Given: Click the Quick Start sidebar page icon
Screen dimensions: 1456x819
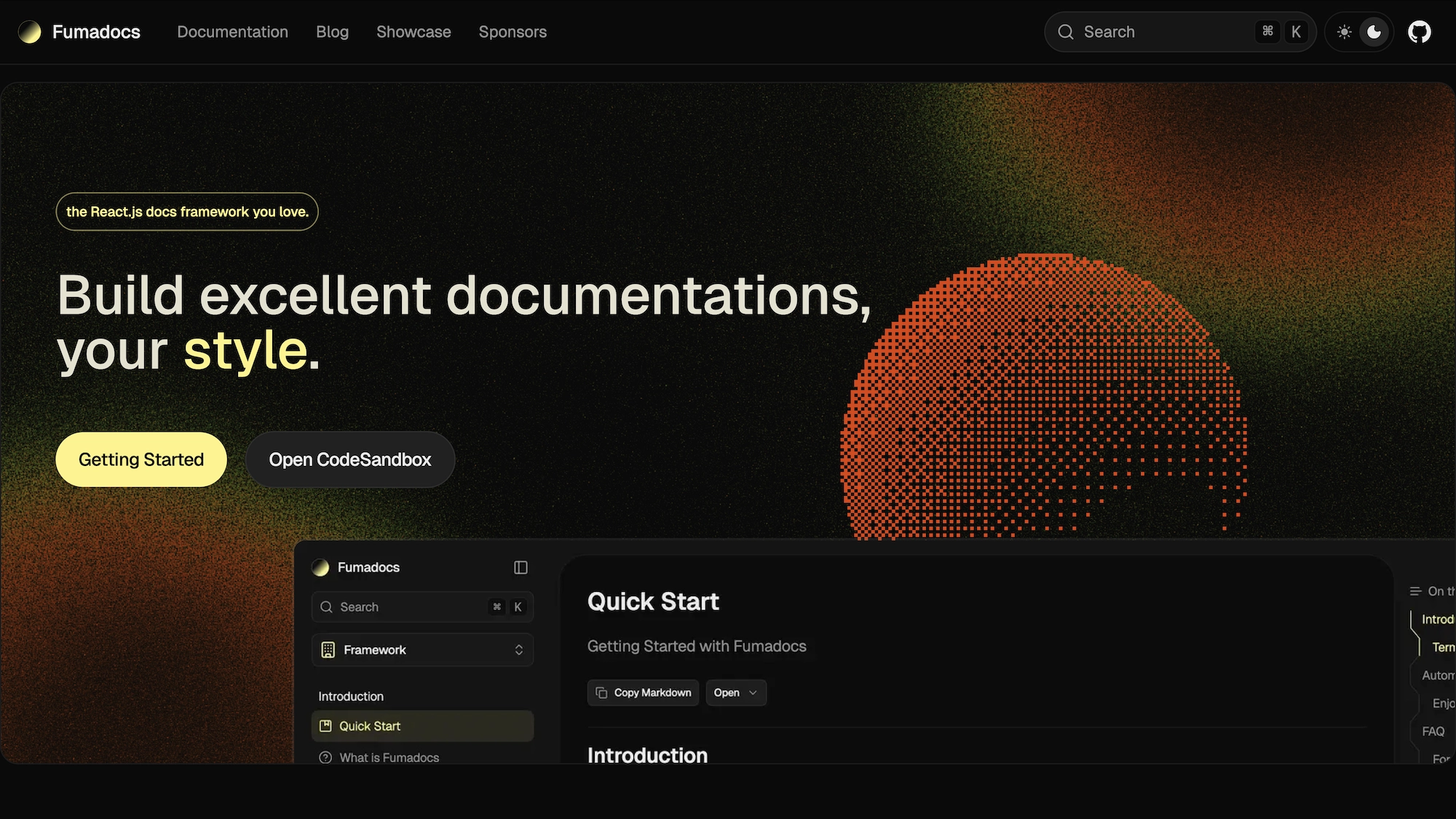Looking at the screenshot, I should click(x=325, y=726).
